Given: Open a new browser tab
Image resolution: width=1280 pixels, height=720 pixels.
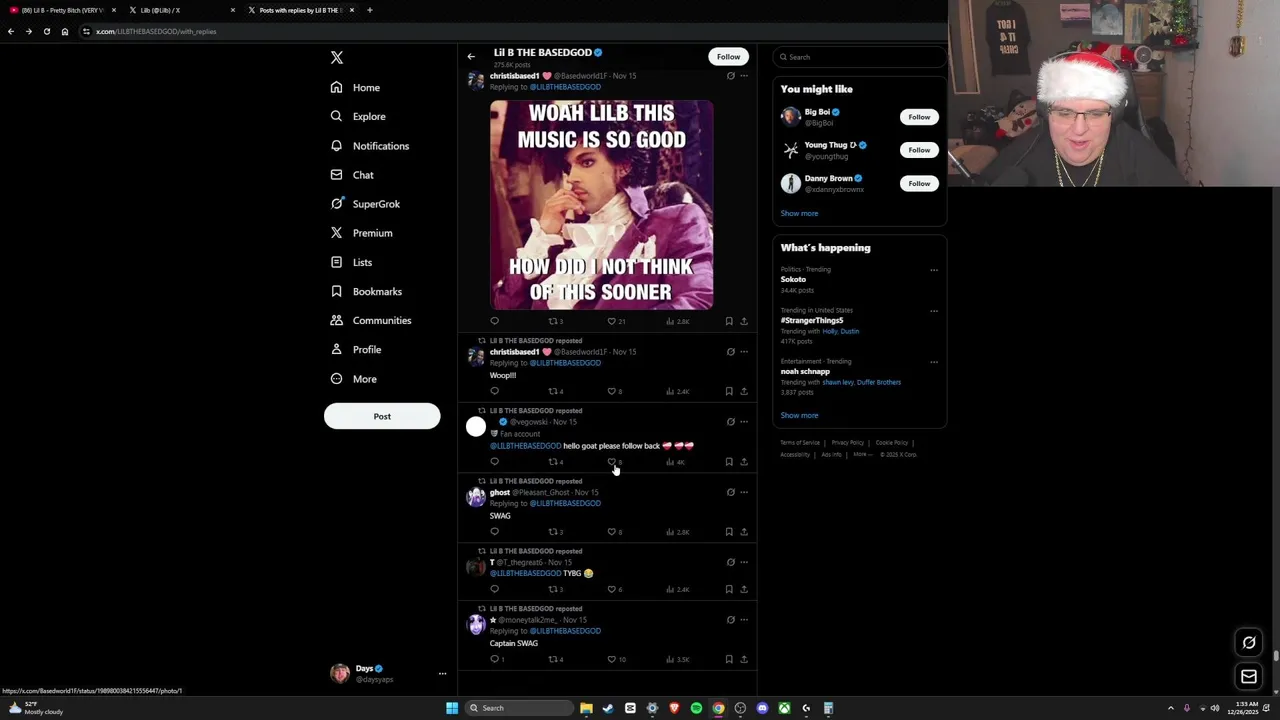Looking at the screenshot, I should point(370,10).
